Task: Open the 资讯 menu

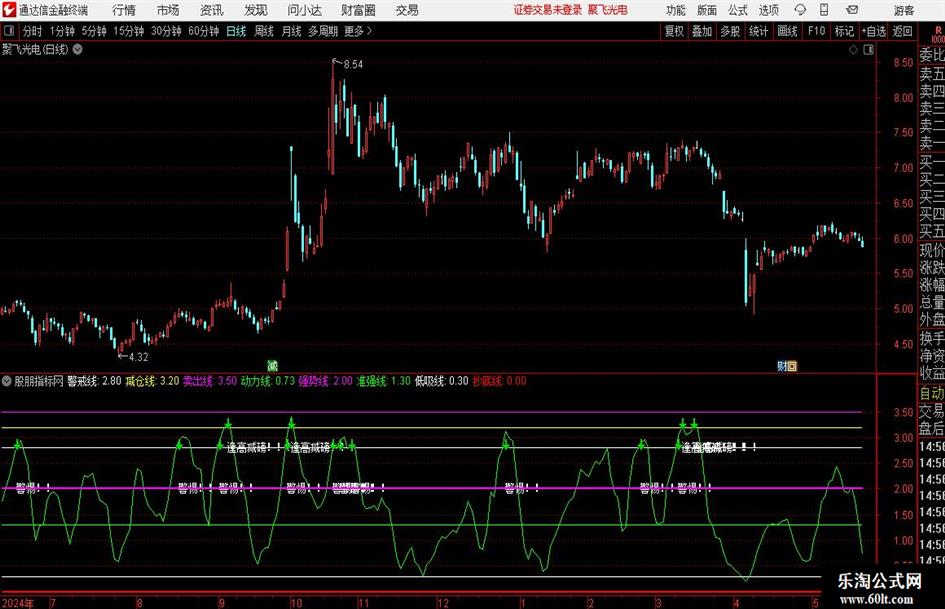Action: click(x=212, y=10)
